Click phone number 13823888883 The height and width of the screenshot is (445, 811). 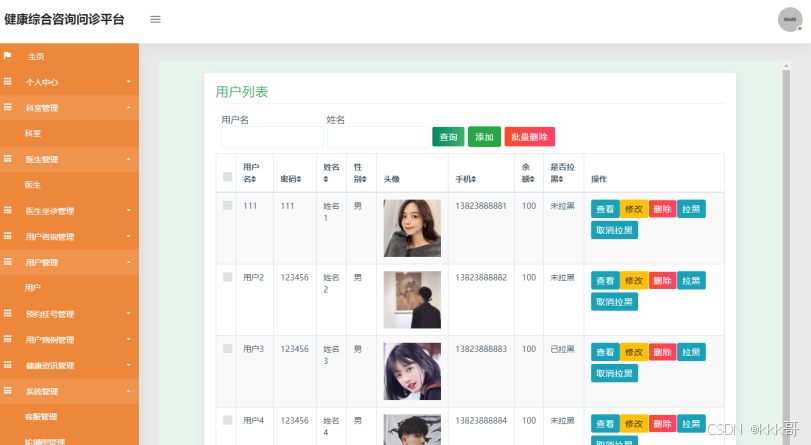[481, 349]
